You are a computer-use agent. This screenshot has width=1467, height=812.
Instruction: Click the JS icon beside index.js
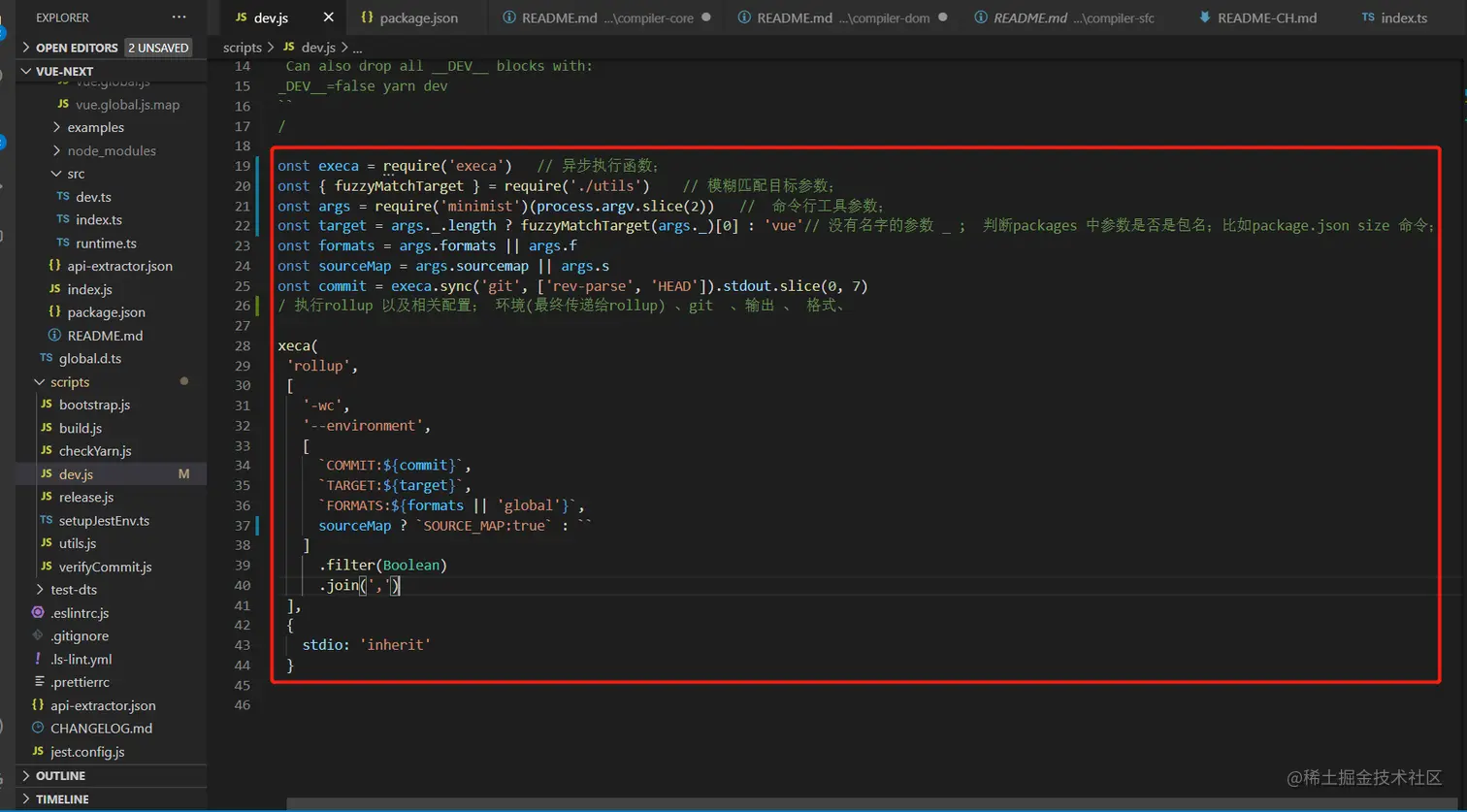point(54,289)
